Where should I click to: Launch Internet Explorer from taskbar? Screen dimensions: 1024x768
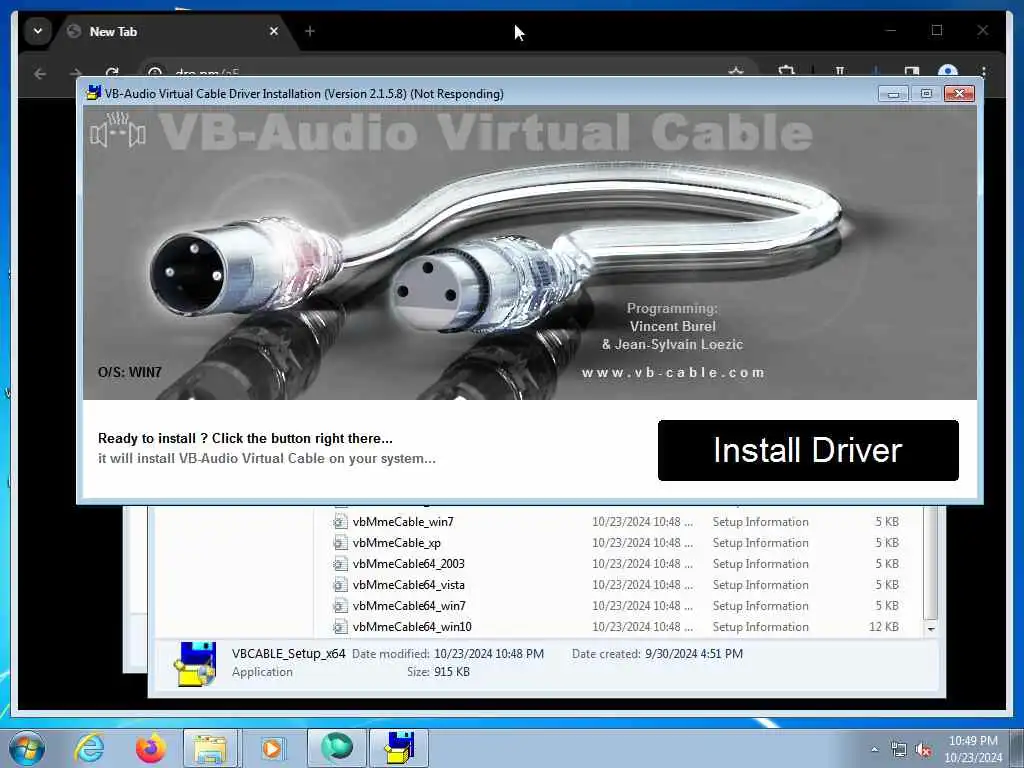[89, 748]
